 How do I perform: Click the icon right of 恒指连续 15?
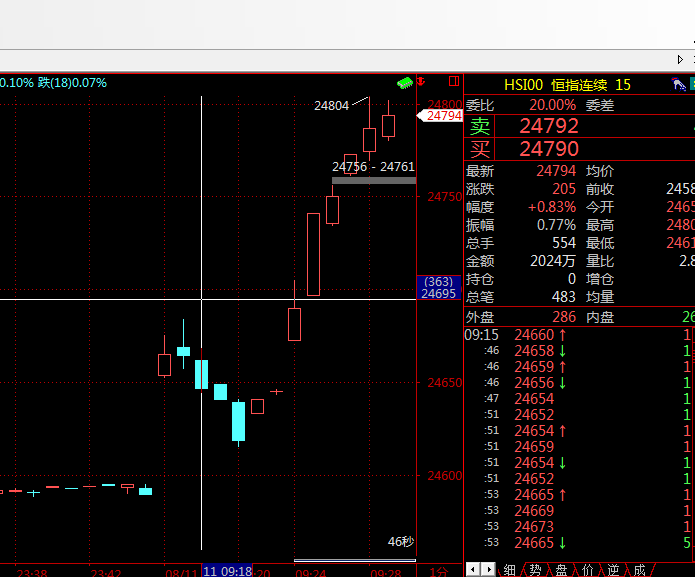click(x=678, y=85)
